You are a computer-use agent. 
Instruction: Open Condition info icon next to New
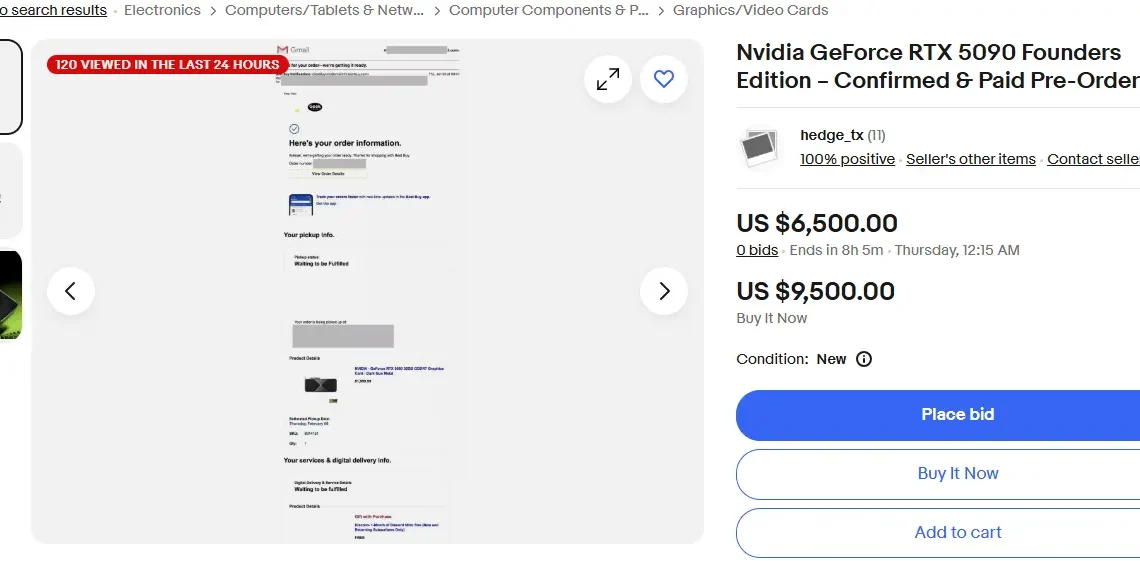tap(864, 359)
